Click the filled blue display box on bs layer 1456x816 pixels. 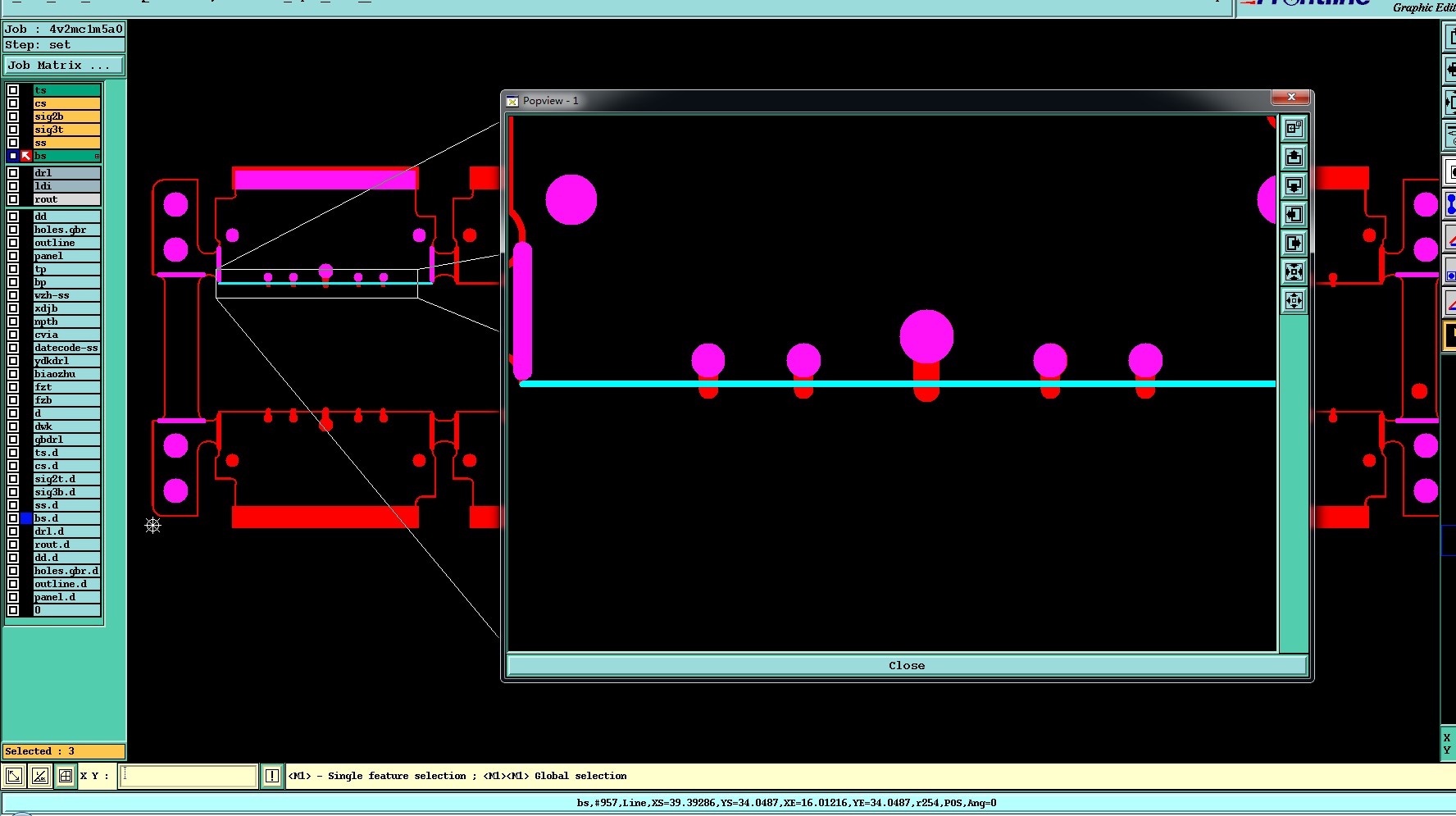(x=13, y=156)
